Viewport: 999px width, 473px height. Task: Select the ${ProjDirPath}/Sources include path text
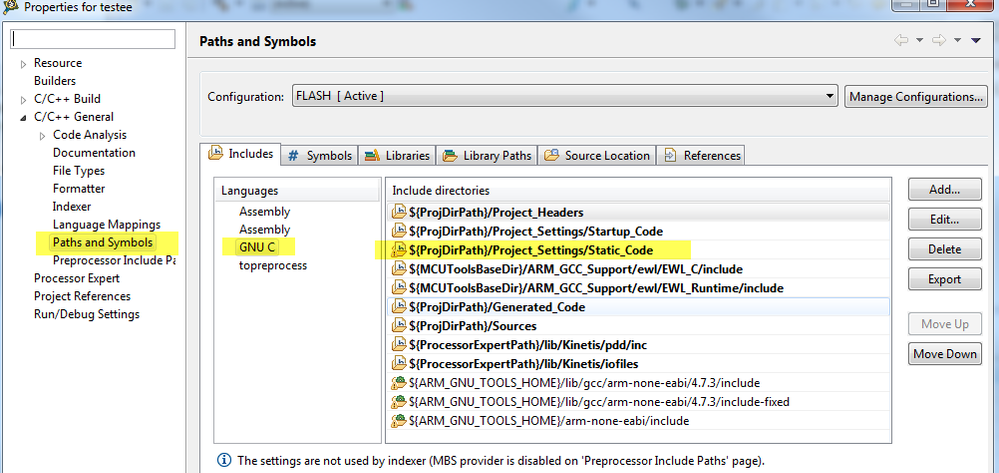click(473, 326)
